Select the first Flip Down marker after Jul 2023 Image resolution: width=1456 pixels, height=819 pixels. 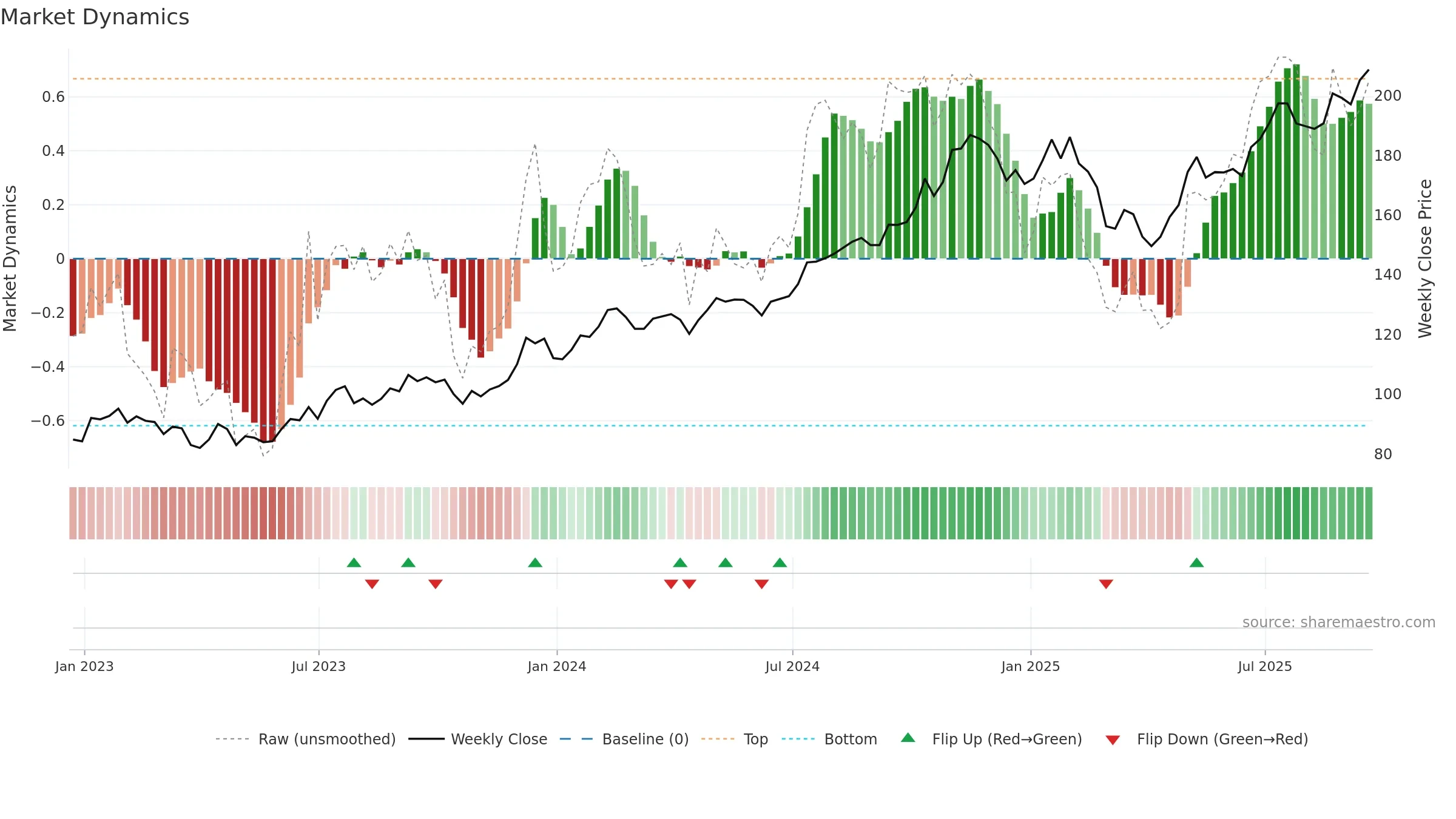[x=372, y=584]
